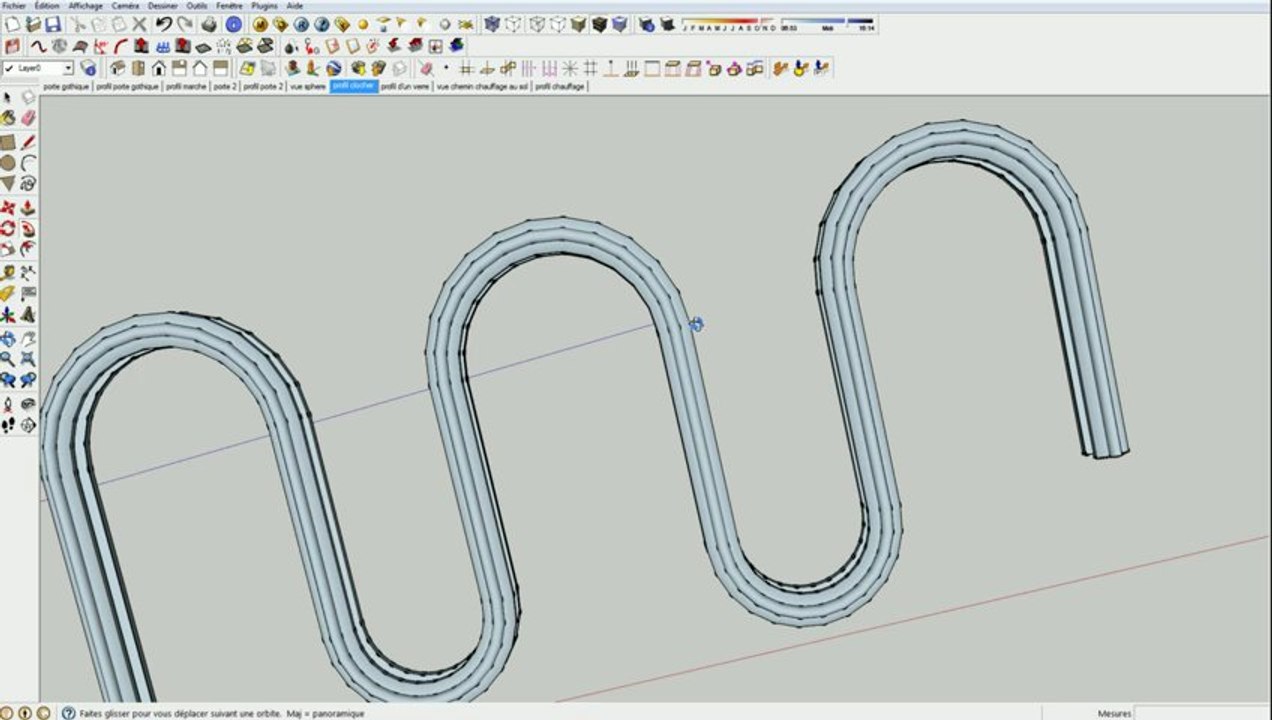The height and width of the screenshot is (720, 1272).
Task: Select the Paint Bucket tool
Action: (x=8, y=117)
